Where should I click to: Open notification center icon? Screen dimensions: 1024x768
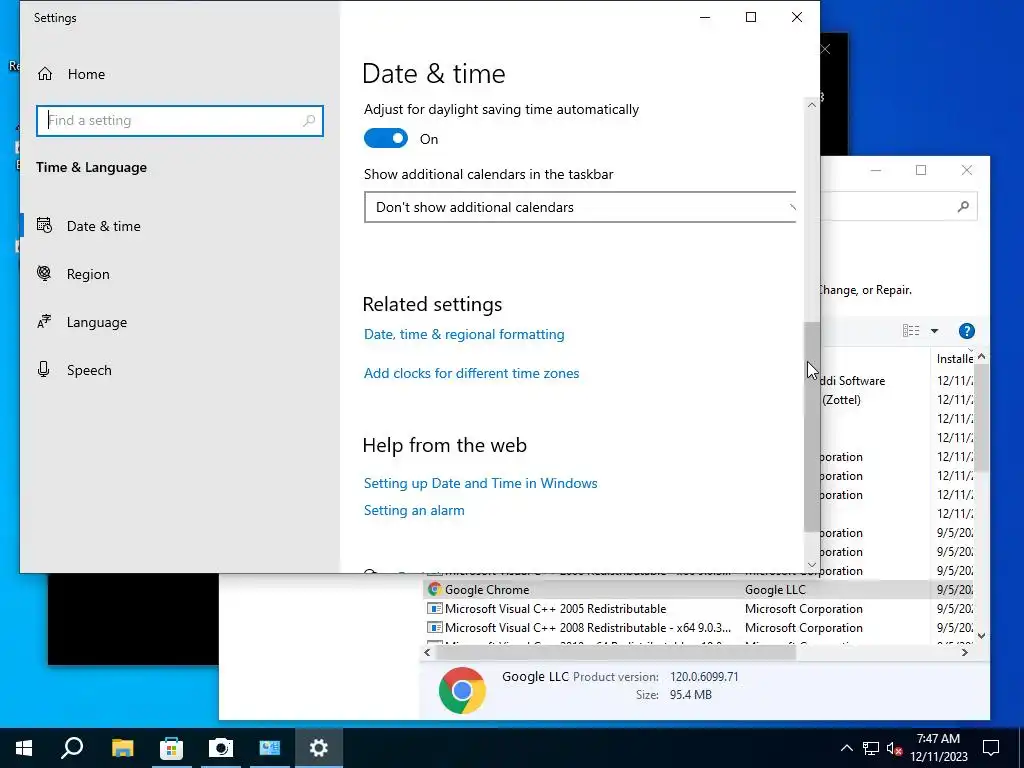[x=991, y=748]
